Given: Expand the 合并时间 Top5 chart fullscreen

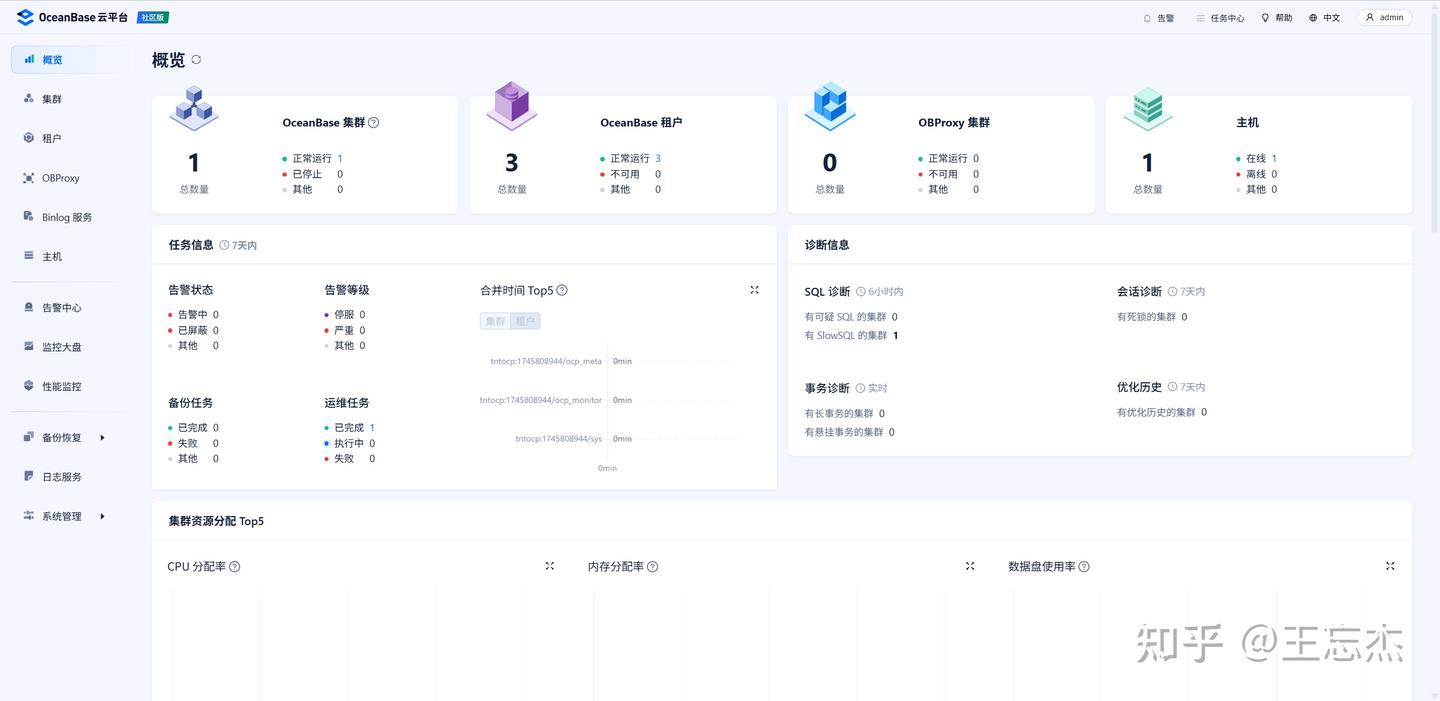Looking at the screenshot, I should [755, 290].
